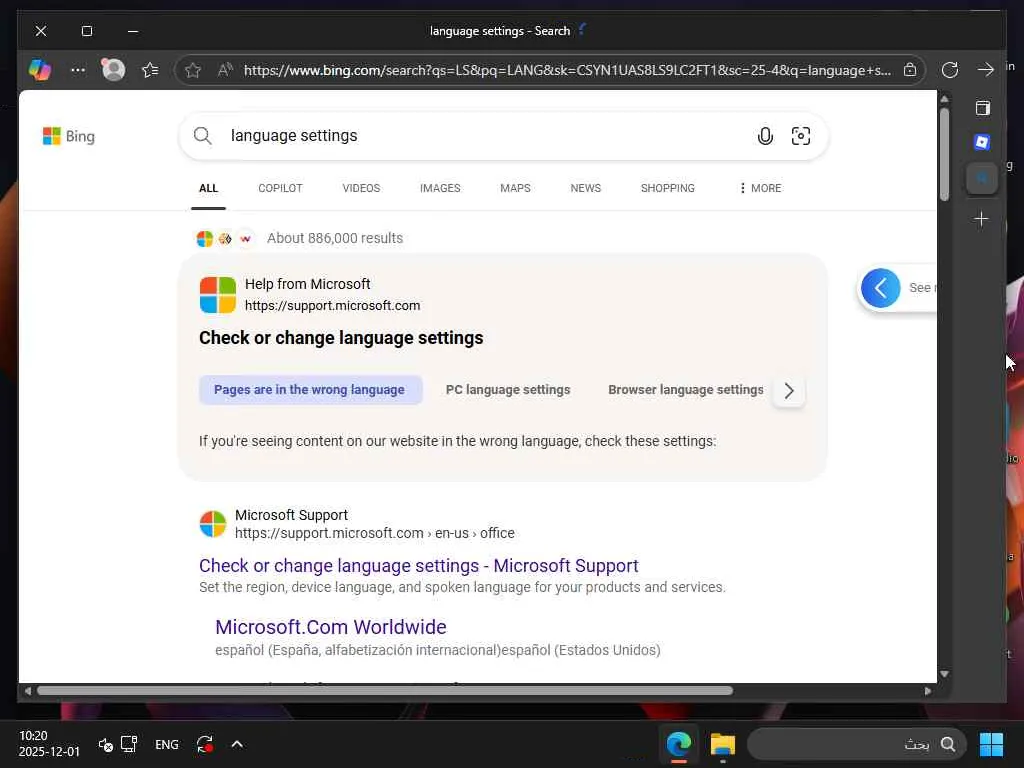Switch the ENG input language indicator
The height and width of the screenshot is (768, 1024).
tap(167, 744)
